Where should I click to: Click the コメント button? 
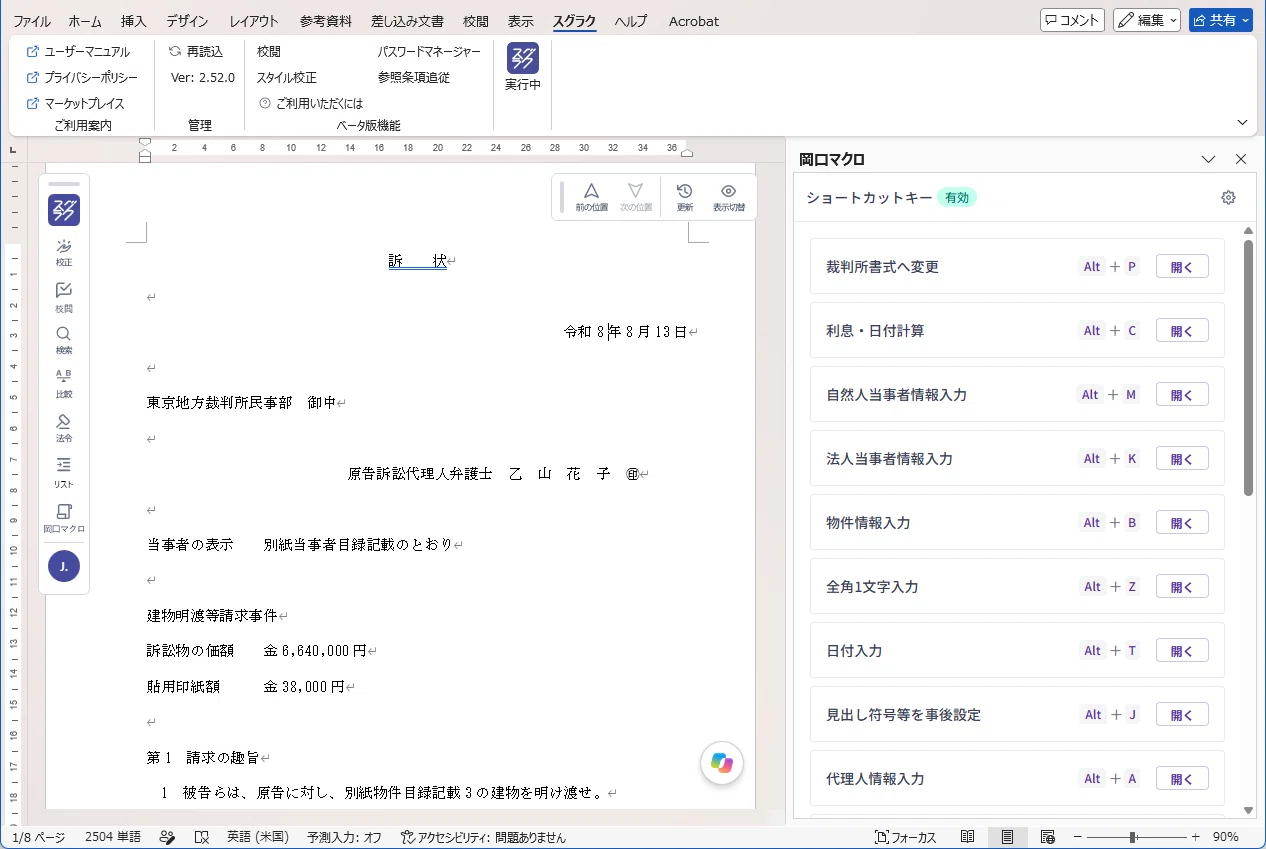(1072, 20)
